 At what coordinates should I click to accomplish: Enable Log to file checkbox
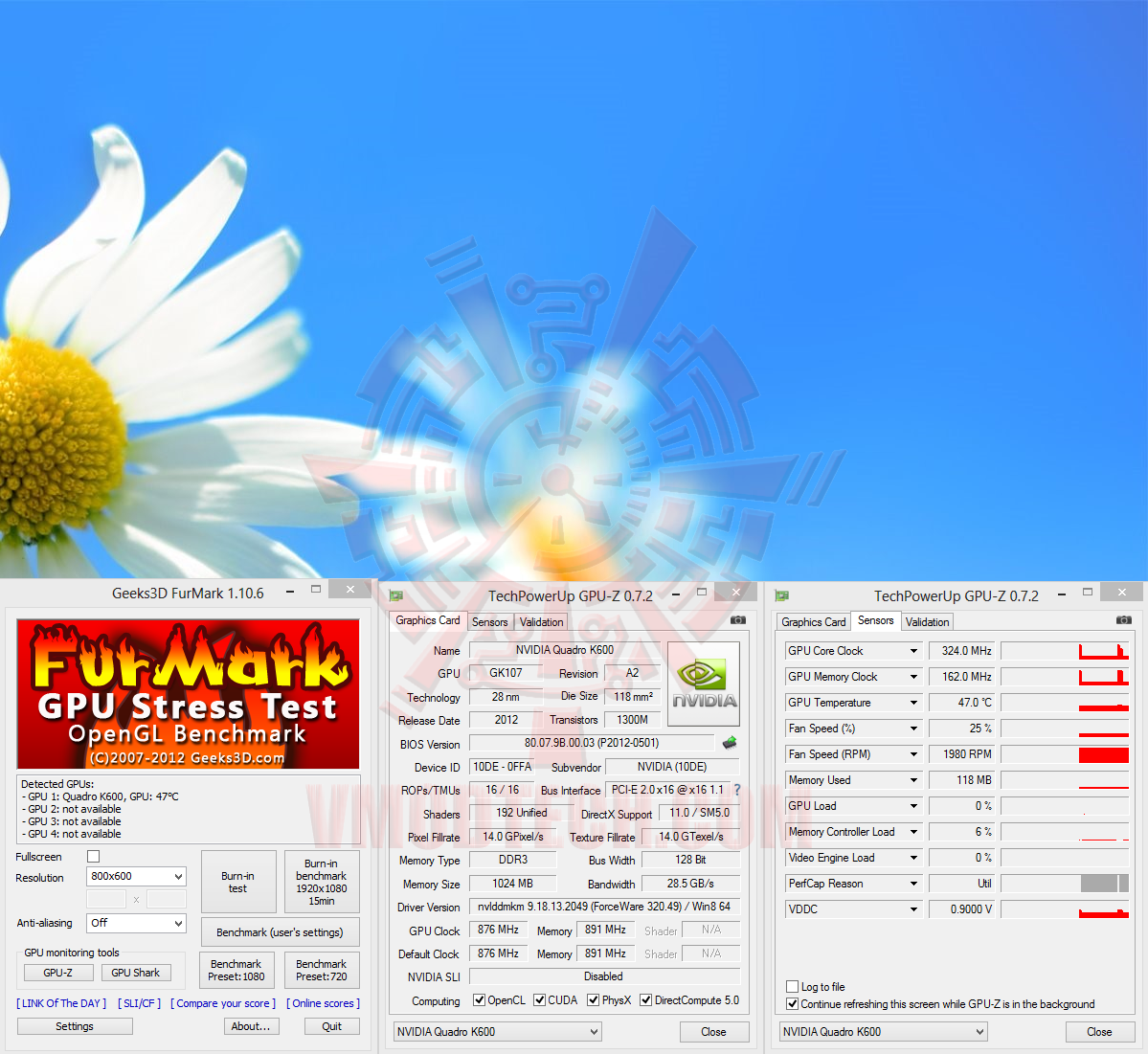(792, 987)
